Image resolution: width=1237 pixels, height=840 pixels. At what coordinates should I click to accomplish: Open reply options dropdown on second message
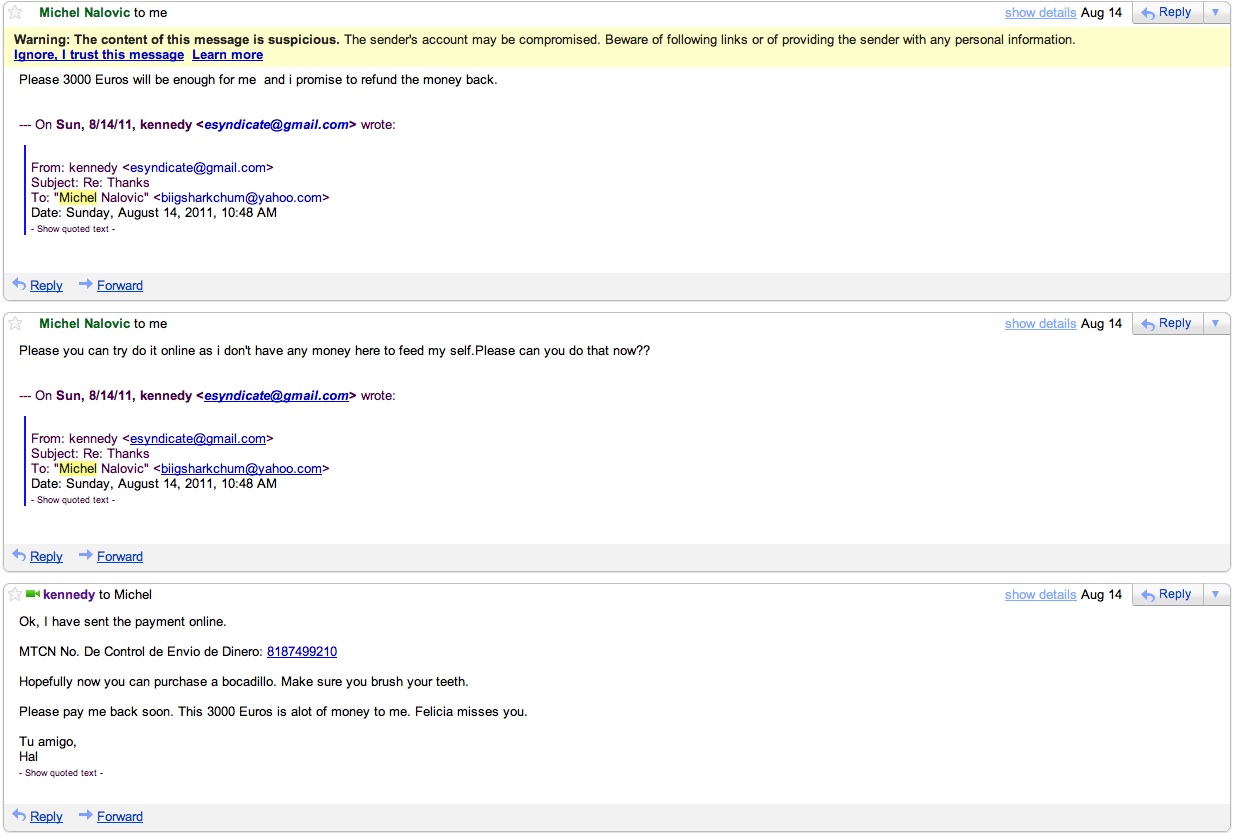(x=1215, y=324)
